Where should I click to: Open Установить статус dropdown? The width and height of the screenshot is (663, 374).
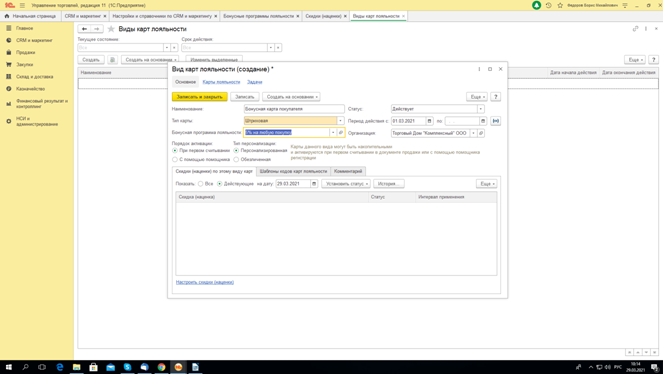click(346, 184)
